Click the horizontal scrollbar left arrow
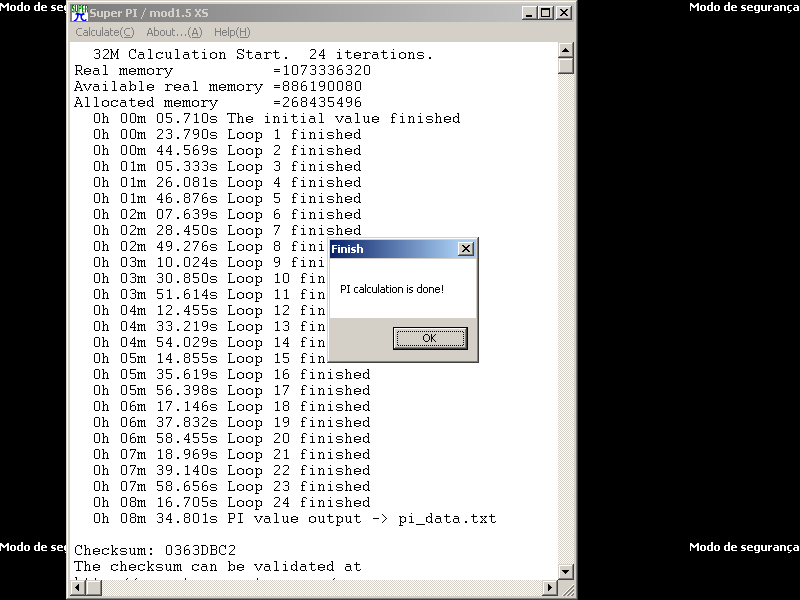The image size is (800, 600). point(77,587)
